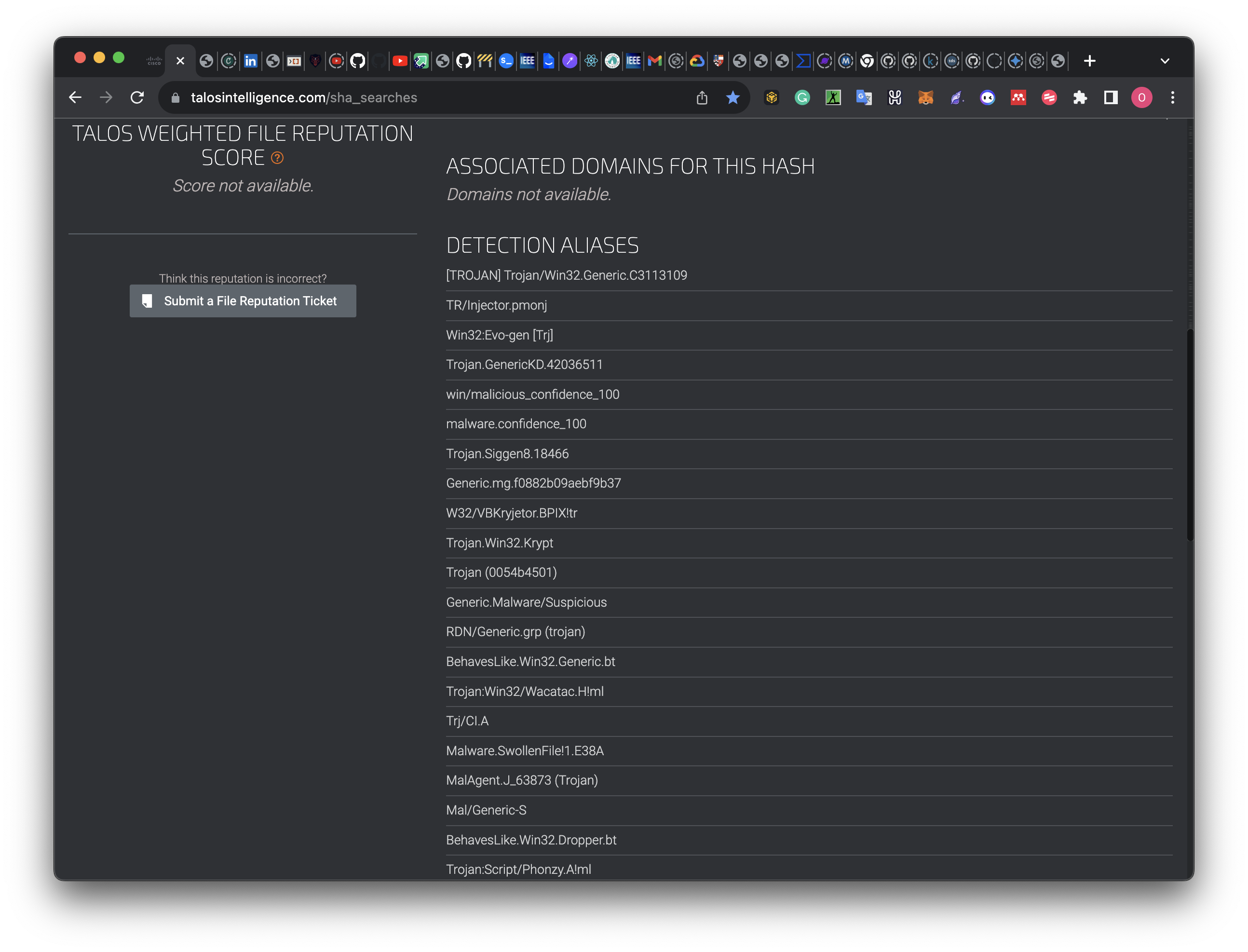1248x952 pixels.
Task: Click the share icon in the address bar
Action: (702, 97)
